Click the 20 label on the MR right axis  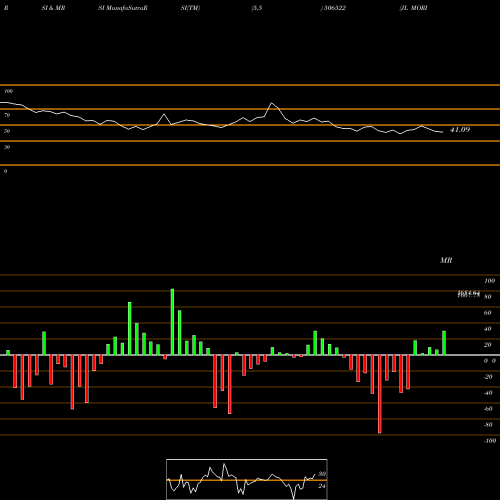[488, 345]
